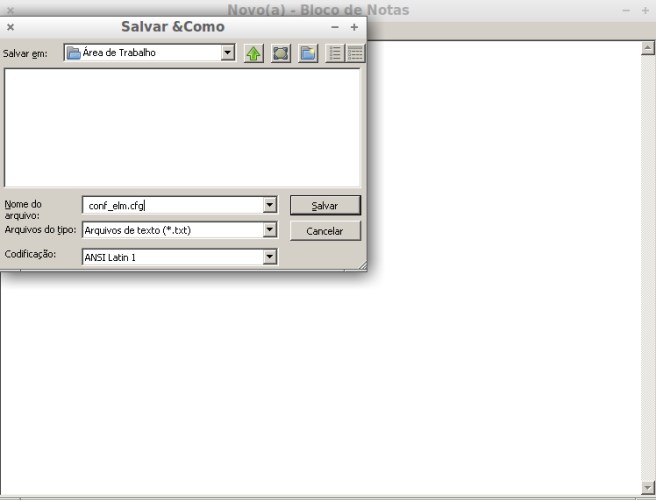Viewport: 656px width, 500px height.
Task: Open the Nome do arquivo dropdown arrow
Action: click(x=269, y=205)
